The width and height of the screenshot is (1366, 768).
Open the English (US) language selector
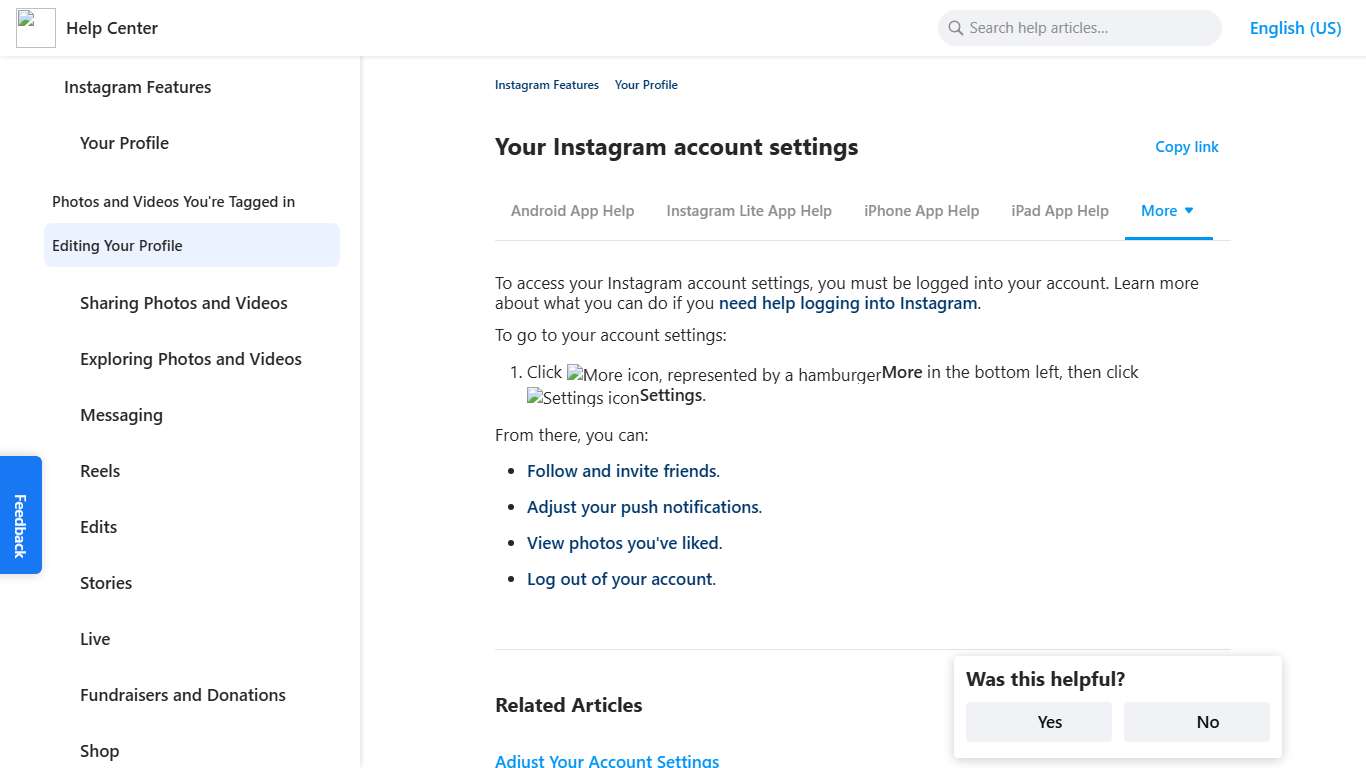pyautogui.click(x=1295, y=28)
